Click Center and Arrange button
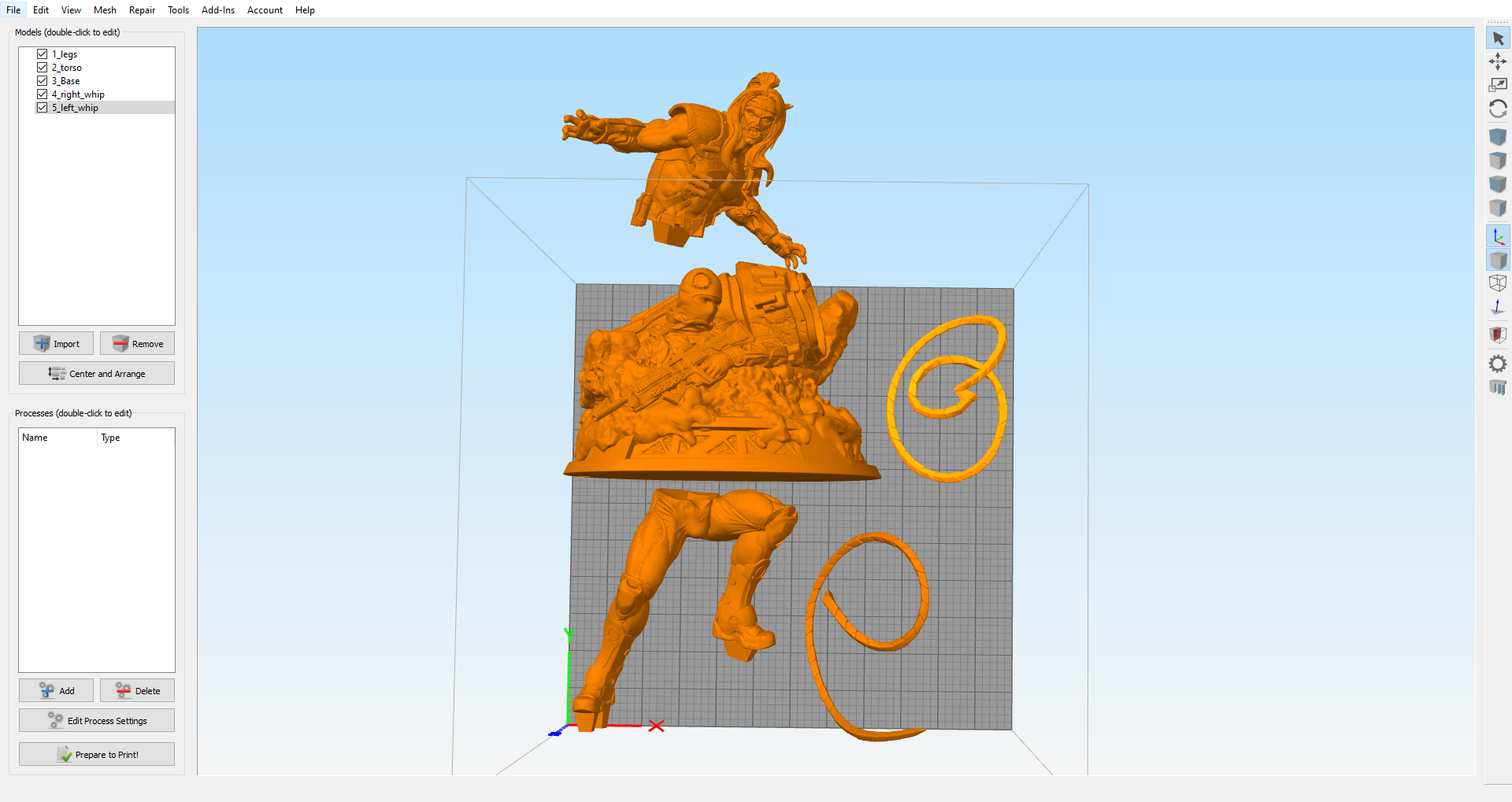Image resolution: width=1512 pixels, height=802 pixels. [97, 374]
